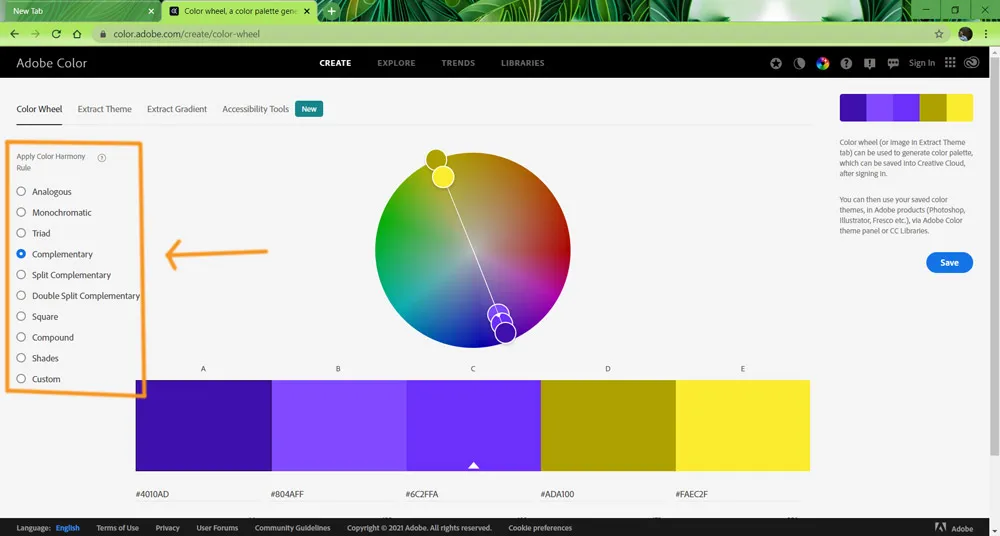The image size is (1000, 536).
Task: Open the Language selector showing English
Action: [x=67, y=528]
